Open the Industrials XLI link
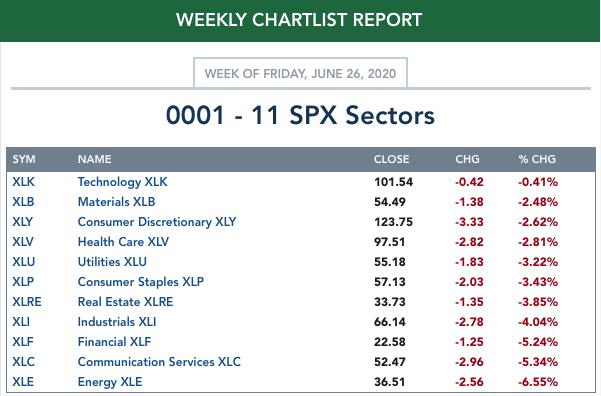Image resolution: width=601 pixels, height=396 pixels. click(x=117, y=322)
